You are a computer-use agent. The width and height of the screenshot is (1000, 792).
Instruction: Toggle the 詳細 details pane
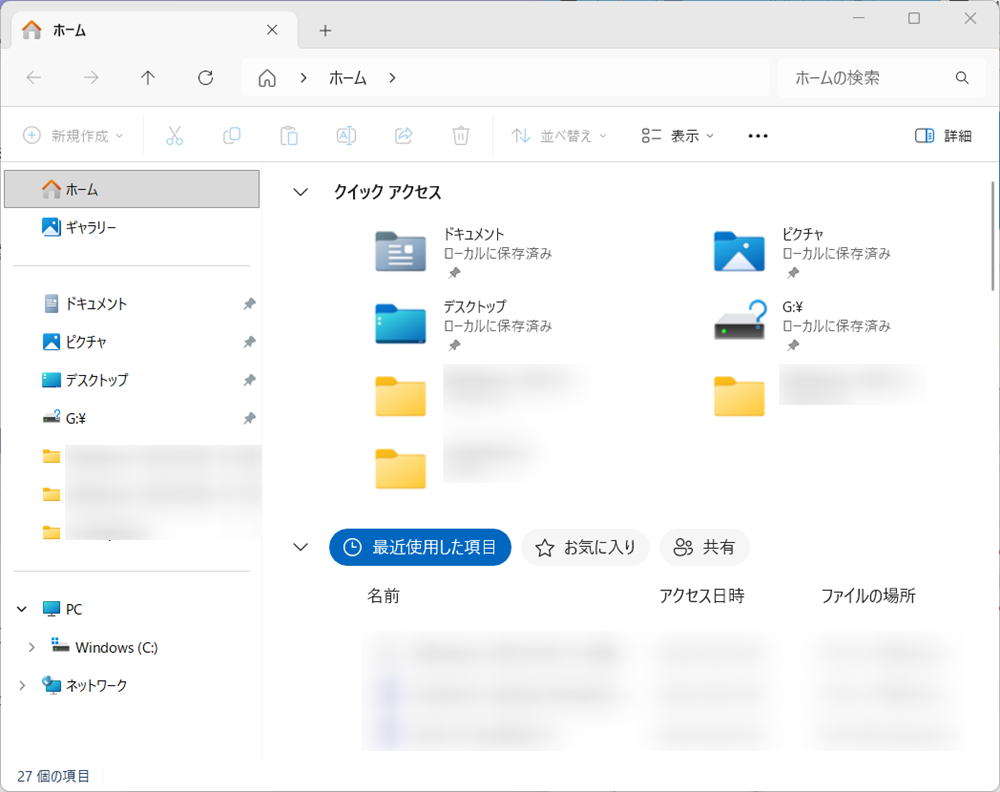(943, 135)
